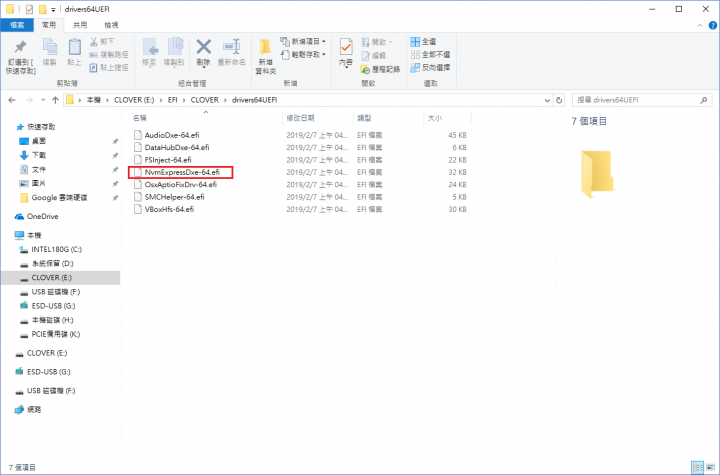
Task: Open the Delete dropdown arrow
Action: coord(203,67)
